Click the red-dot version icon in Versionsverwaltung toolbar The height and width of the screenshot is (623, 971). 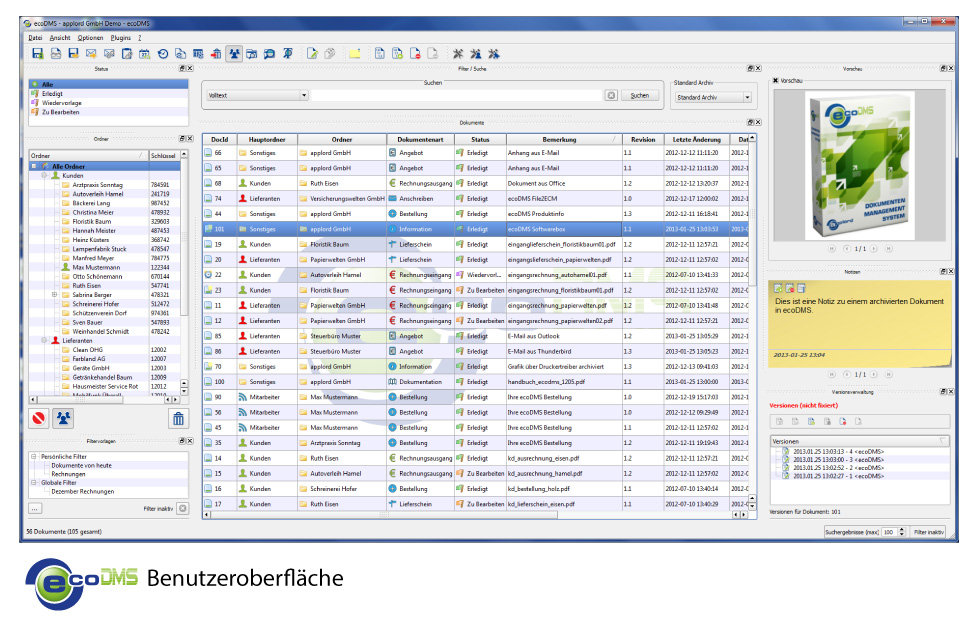coord(843,422)
